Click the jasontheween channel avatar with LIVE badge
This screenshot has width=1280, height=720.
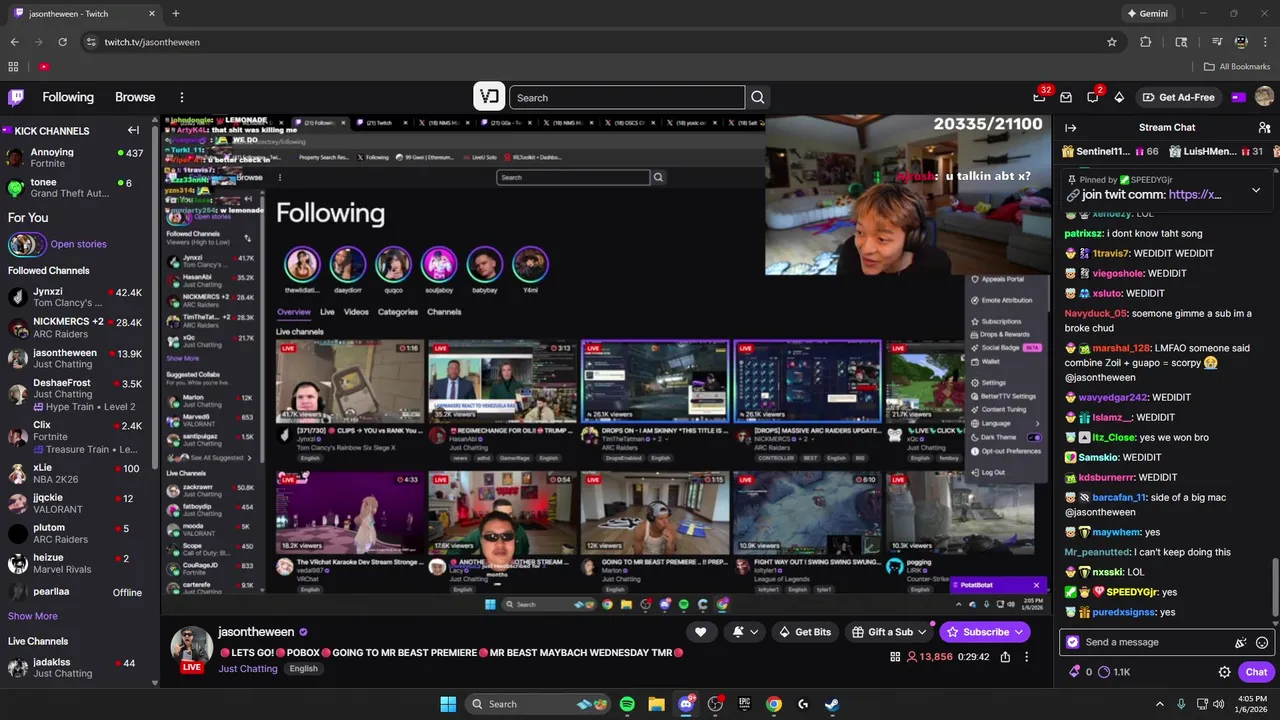pos(191,649)
